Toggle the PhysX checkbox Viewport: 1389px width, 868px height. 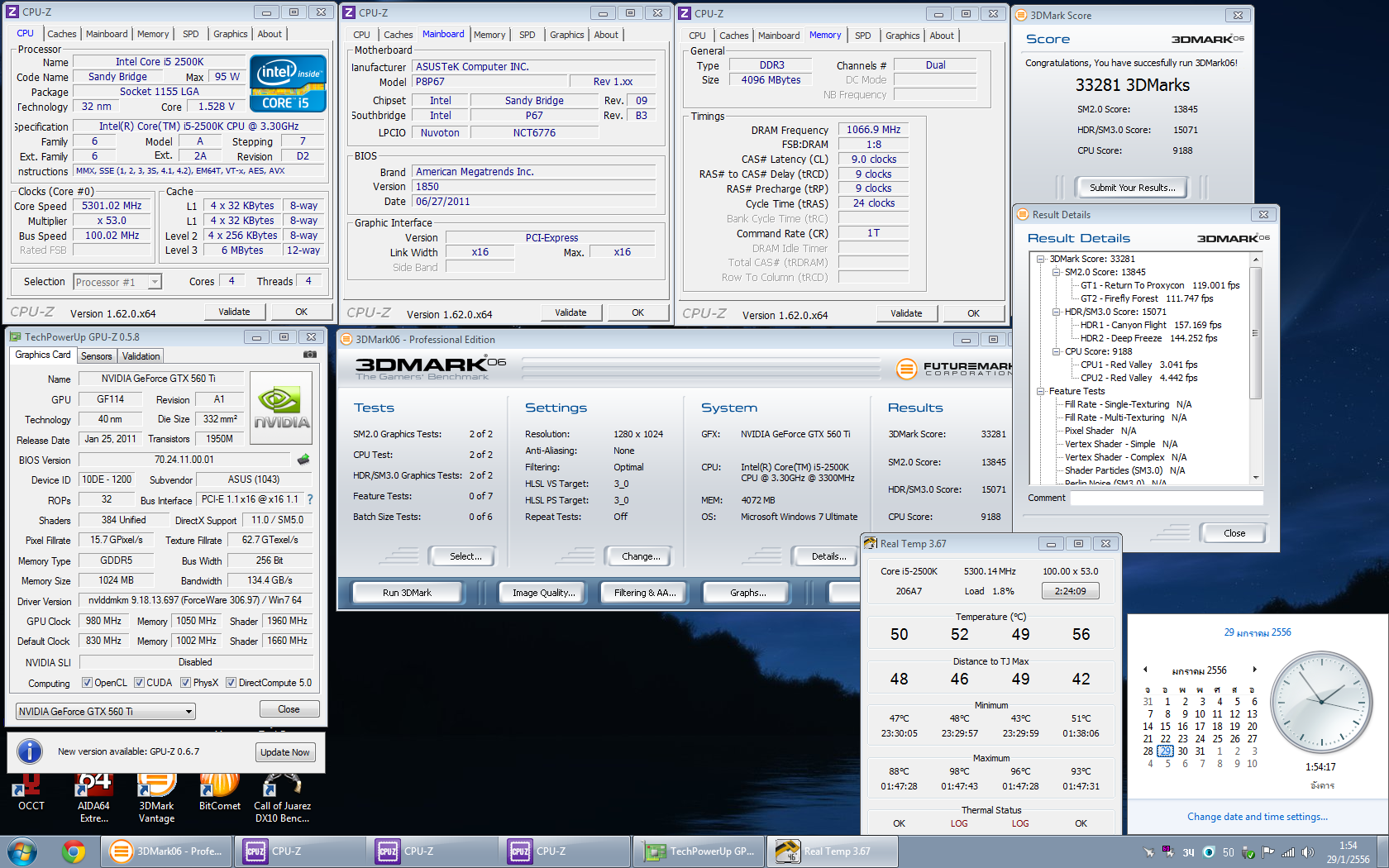tap(186, 683)
